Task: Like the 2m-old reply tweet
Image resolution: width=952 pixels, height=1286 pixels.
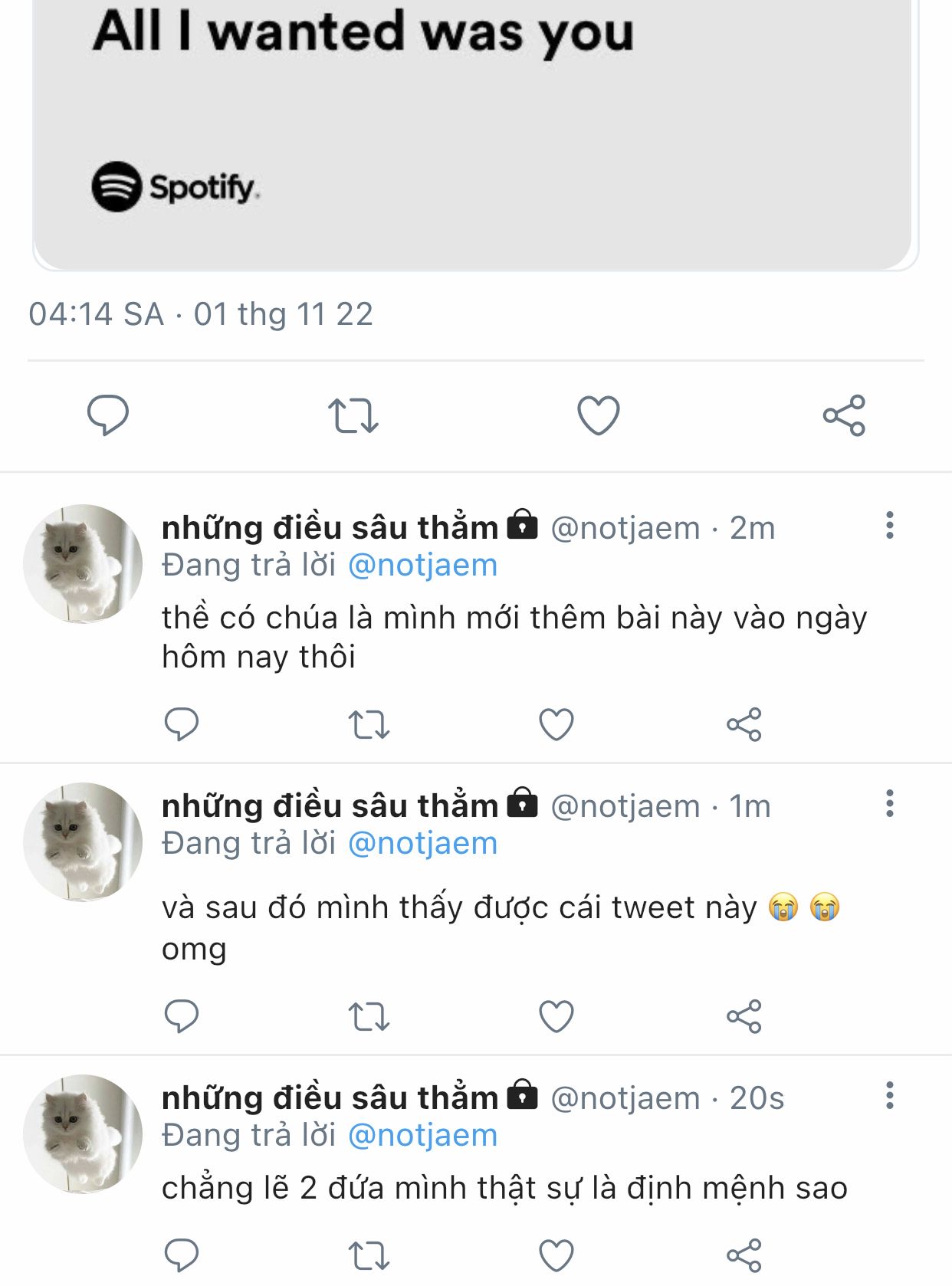Action: coord(556,724)
